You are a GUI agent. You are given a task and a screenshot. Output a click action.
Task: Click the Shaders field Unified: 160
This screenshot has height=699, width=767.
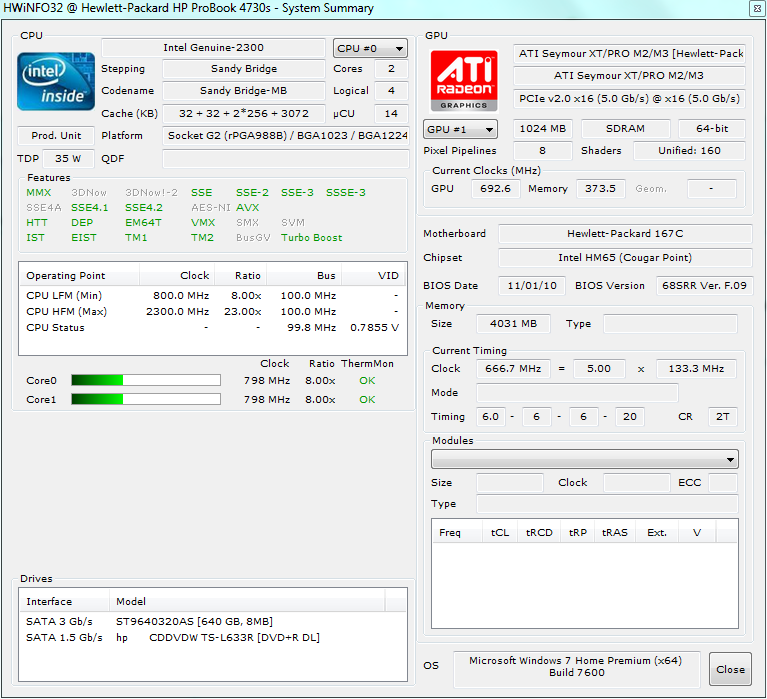pos(689,151)
